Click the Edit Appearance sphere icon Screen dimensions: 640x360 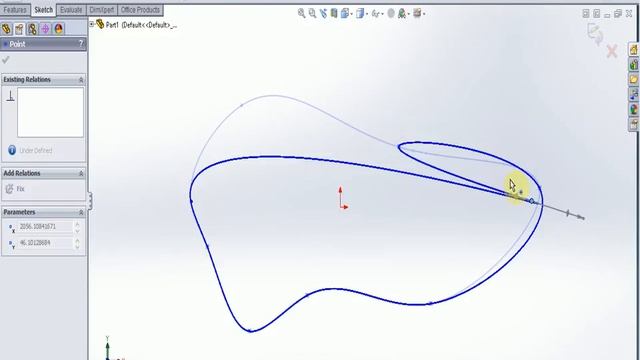point(391,13)
